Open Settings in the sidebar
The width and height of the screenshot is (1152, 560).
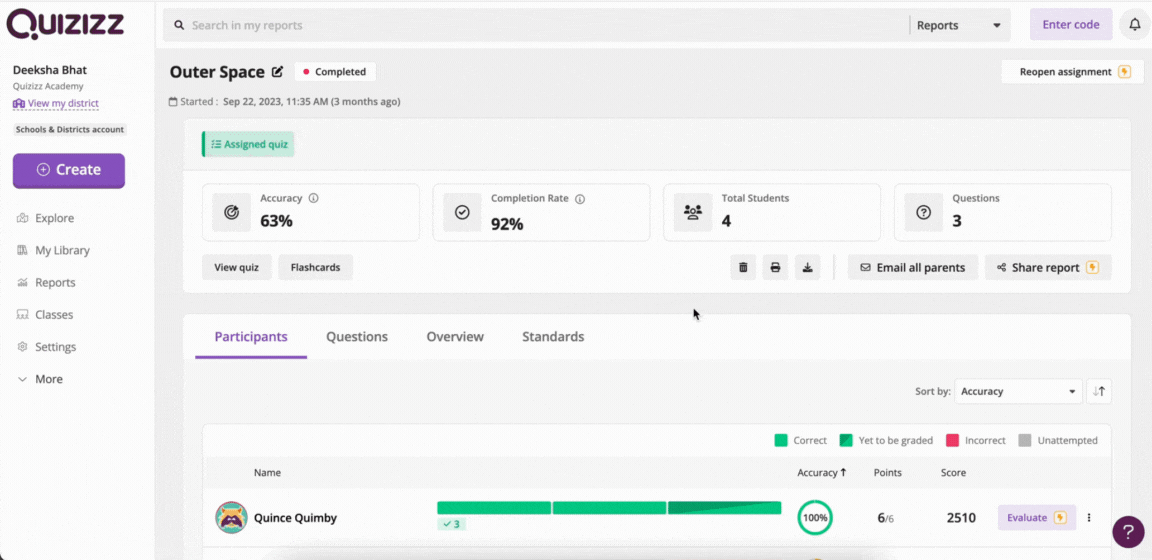pos(46,347)
